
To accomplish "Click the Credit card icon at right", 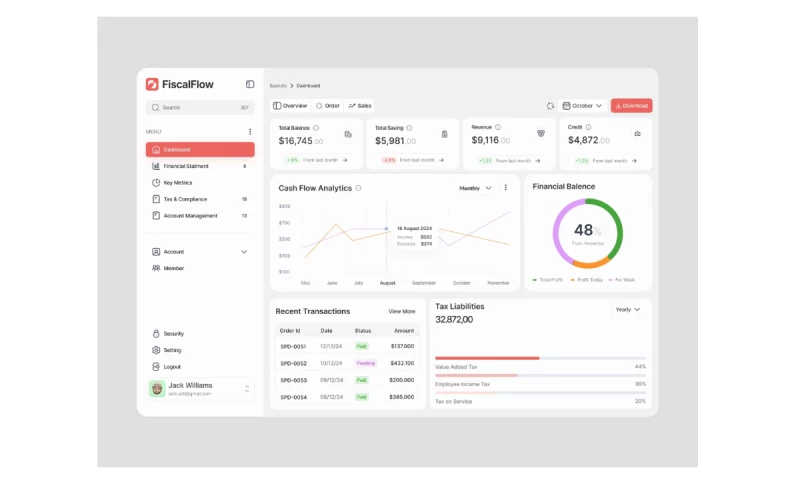I will pyautogui.click(x=637, y=134).
